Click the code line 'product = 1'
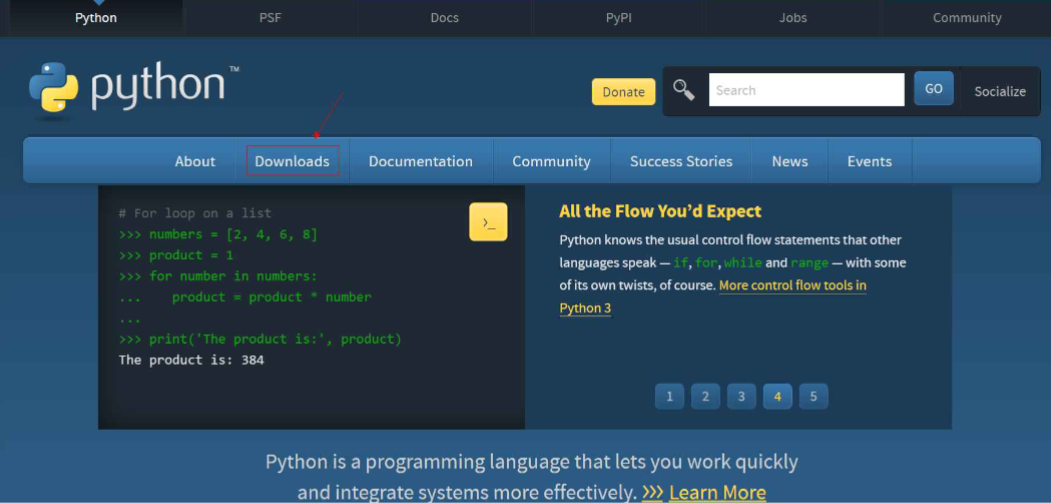Viewport: 1051px width, 503px height. coord(176,256)
